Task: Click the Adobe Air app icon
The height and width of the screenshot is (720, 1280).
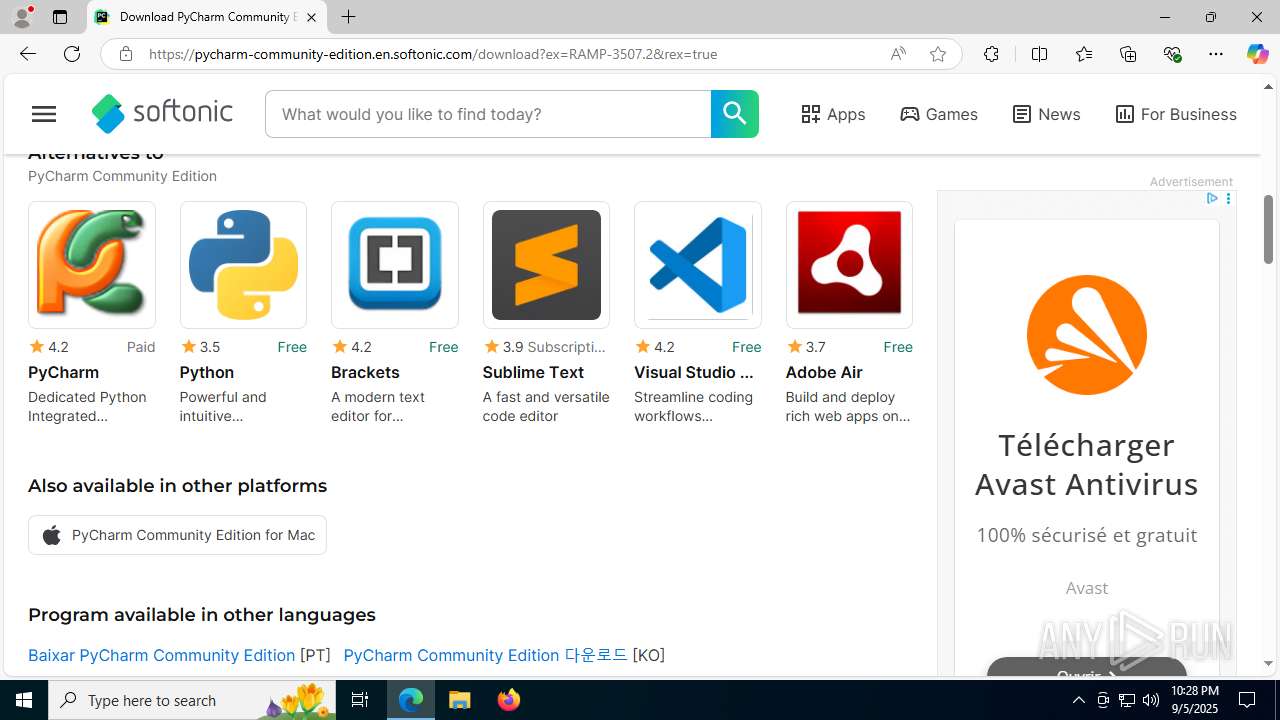Action: pyautogui.click(x=849, y=265)
